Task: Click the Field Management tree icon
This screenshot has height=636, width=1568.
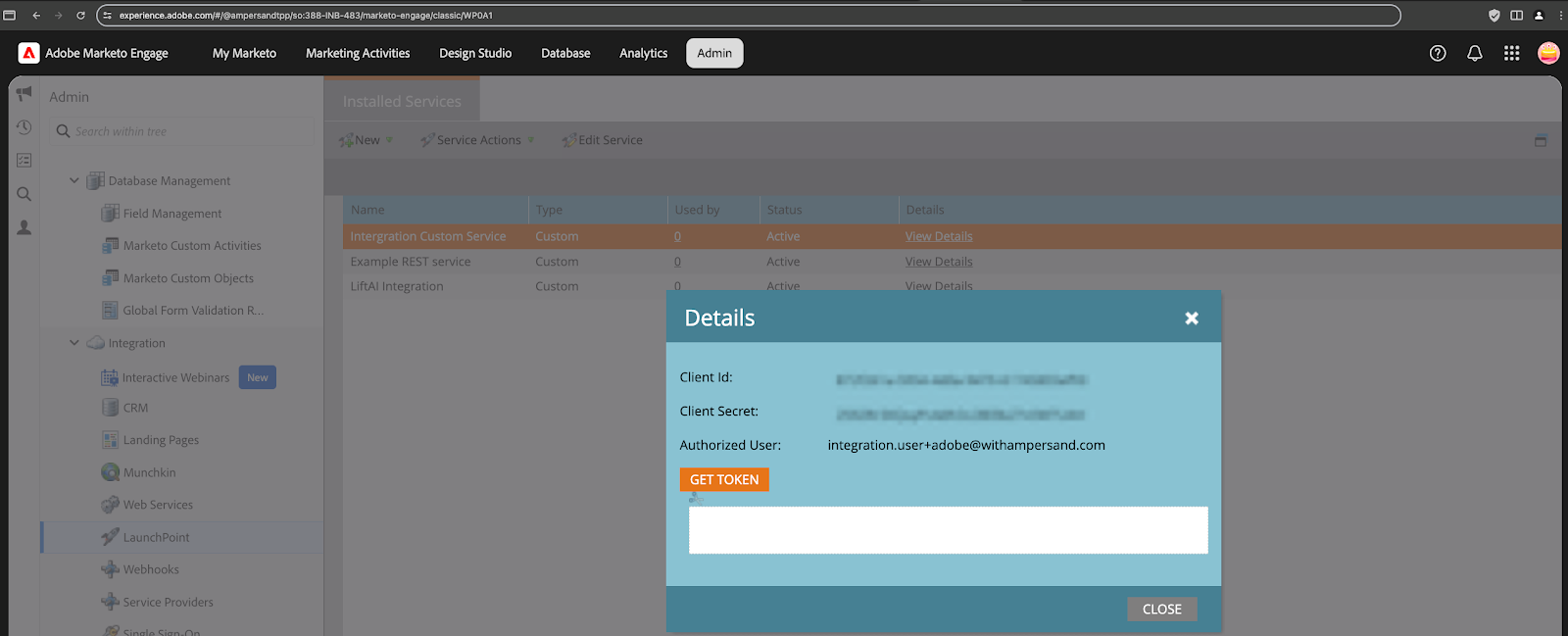Action: click(111, 213)
